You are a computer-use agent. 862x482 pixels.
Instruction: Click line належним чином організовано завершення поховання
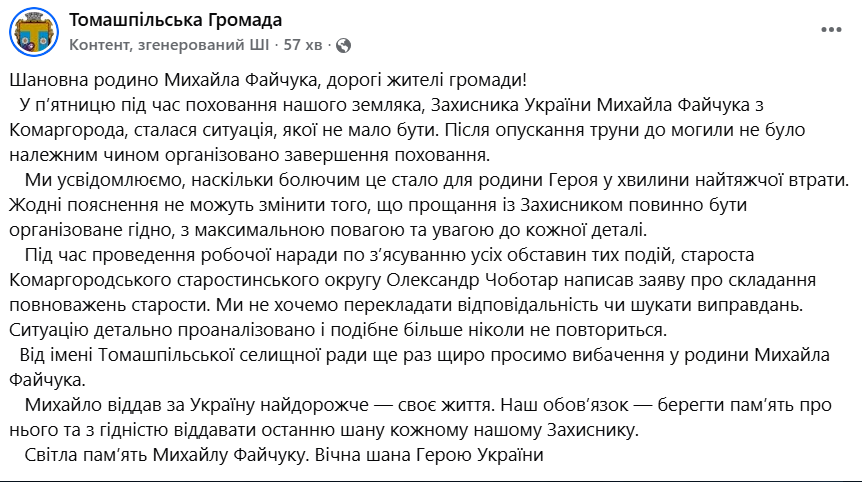point(250,155)
